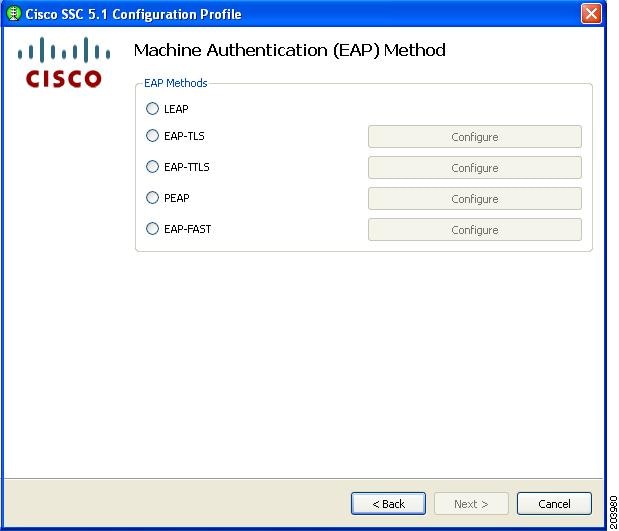Viewport: 619px width, 531px height.
Task: Click the Next button
Action: [x=471, y=504]
